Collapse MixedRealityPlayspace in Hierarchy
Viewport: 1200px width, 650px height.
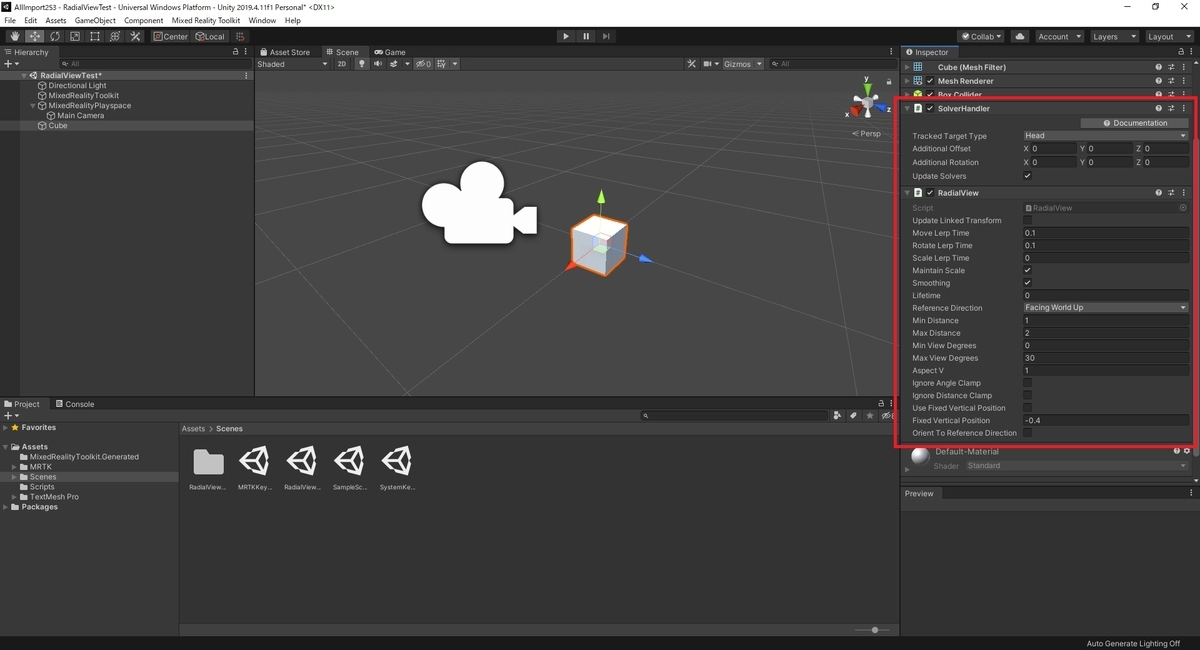point(32,106)
